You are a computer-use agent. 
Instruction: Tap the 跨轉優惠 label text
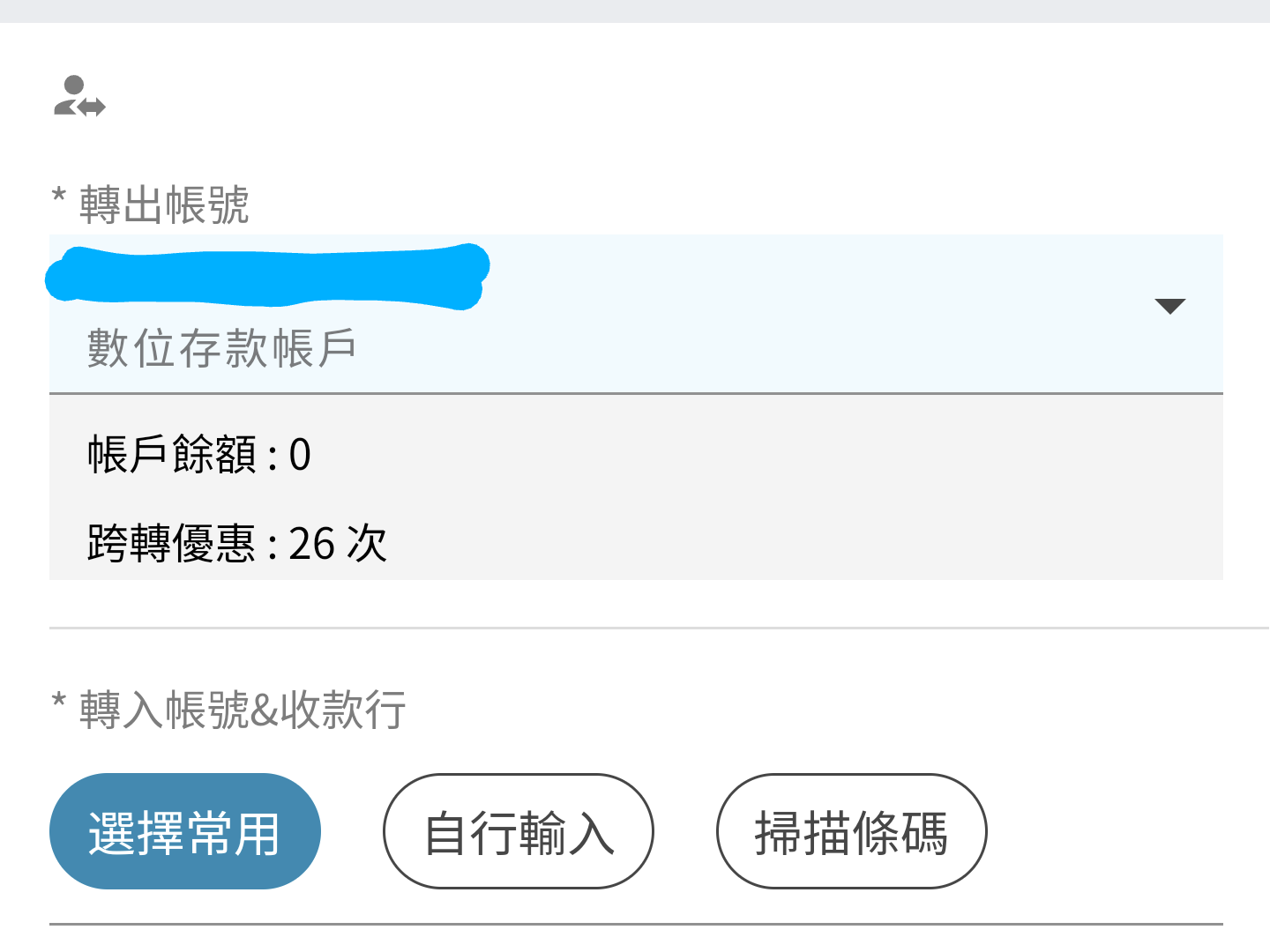(x=172, y=543)
